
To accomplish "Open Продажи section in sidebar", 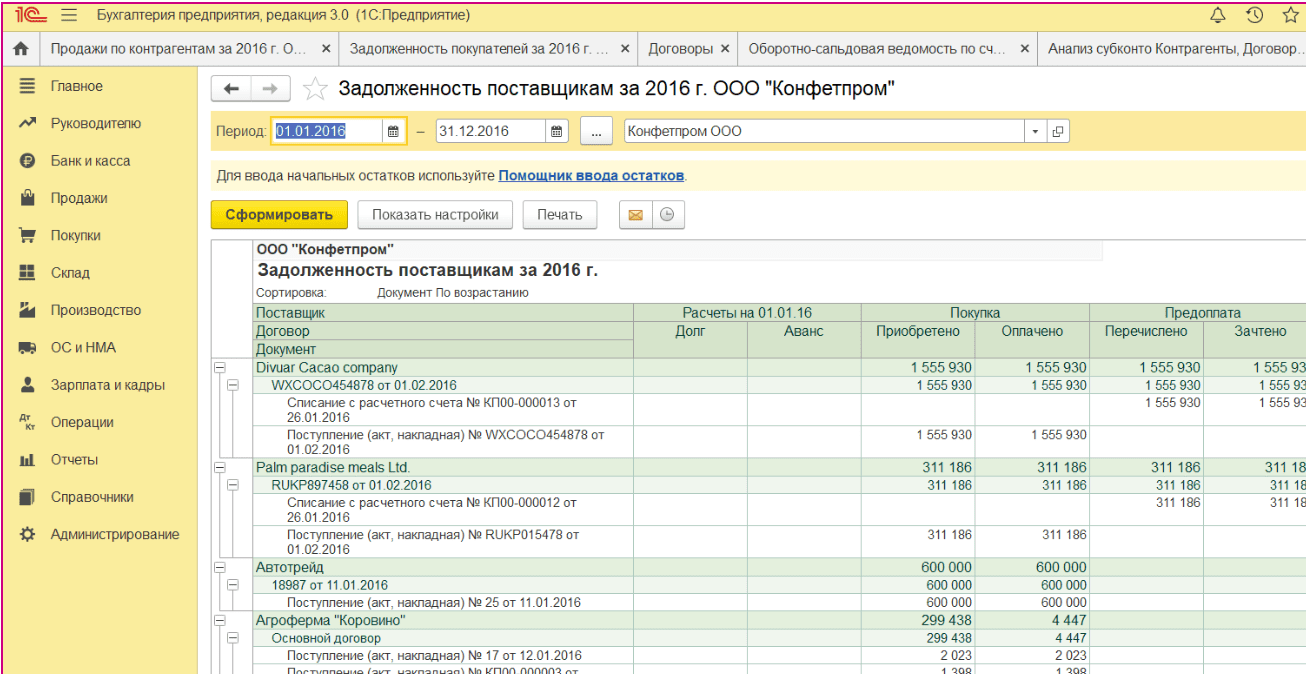I will pos(79,198).
